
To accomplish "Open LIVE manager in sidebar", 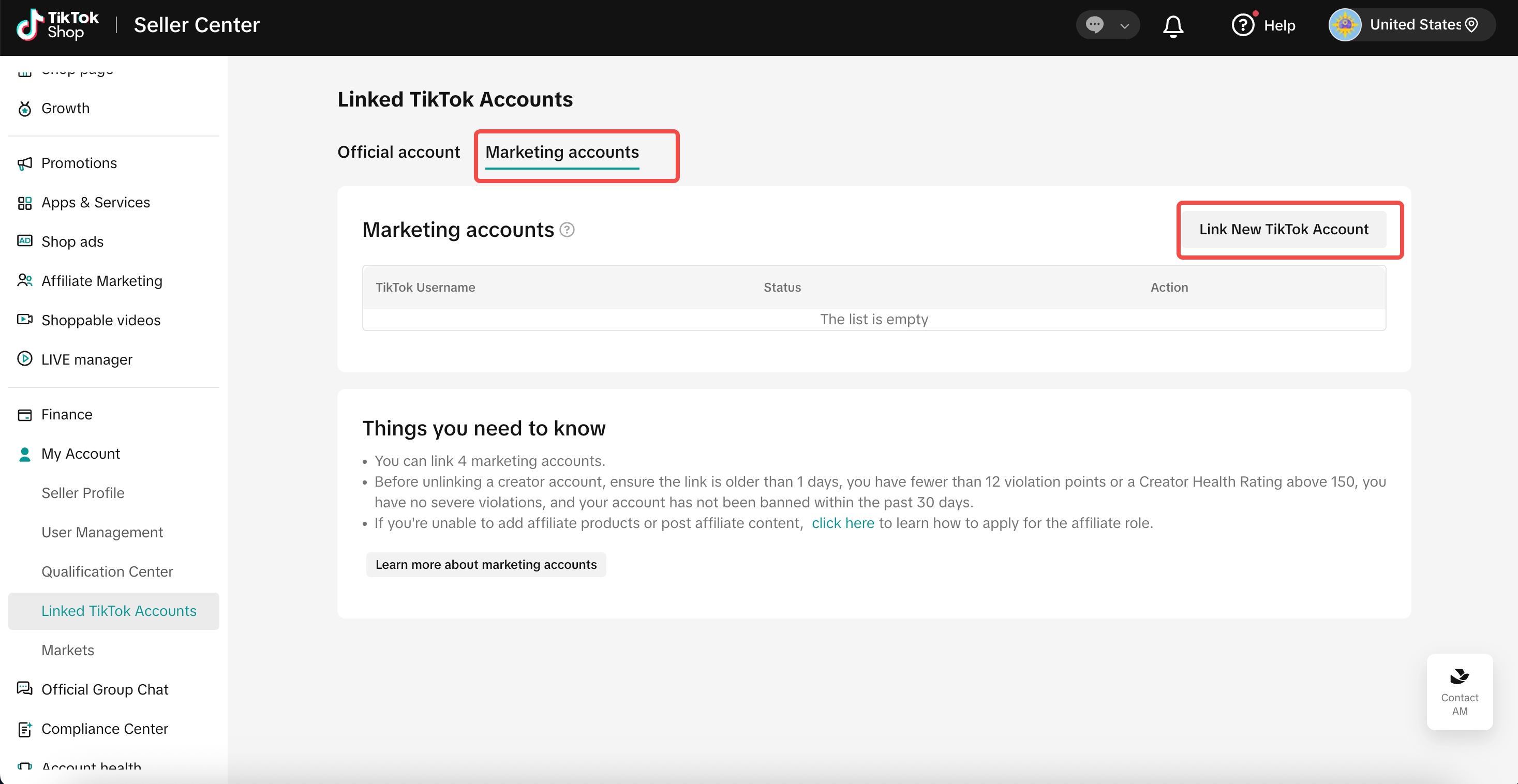I will coord(86,359).
